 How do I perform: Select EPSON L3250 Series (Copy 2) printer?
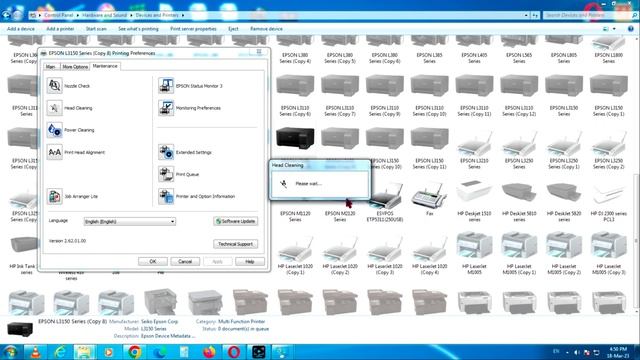pos(609,150)
